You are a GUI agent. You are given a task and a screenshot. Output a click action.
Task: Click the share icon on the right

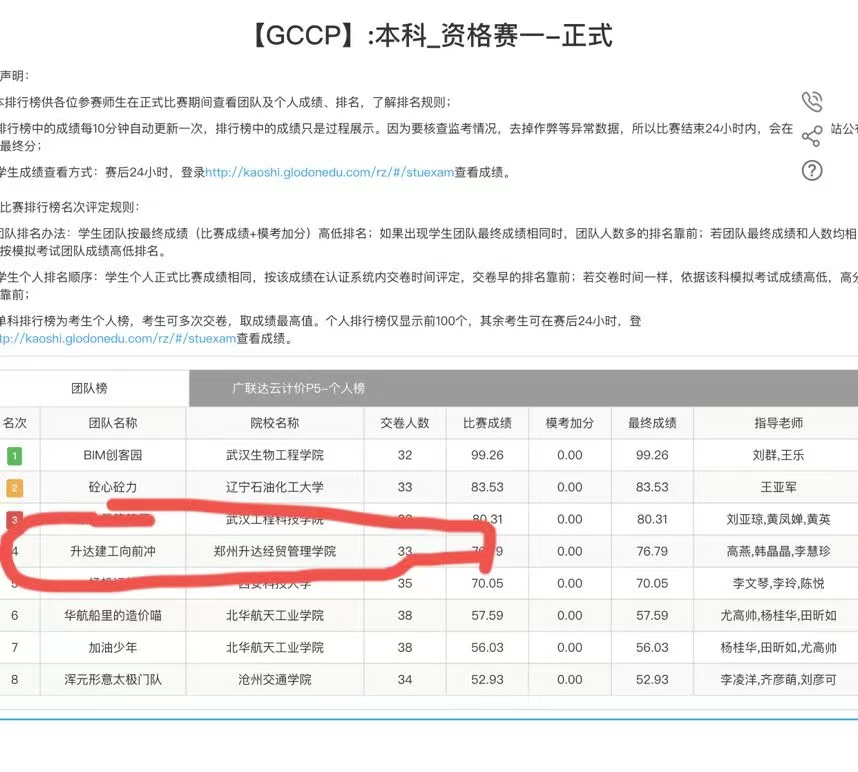[x=812, y=136]
